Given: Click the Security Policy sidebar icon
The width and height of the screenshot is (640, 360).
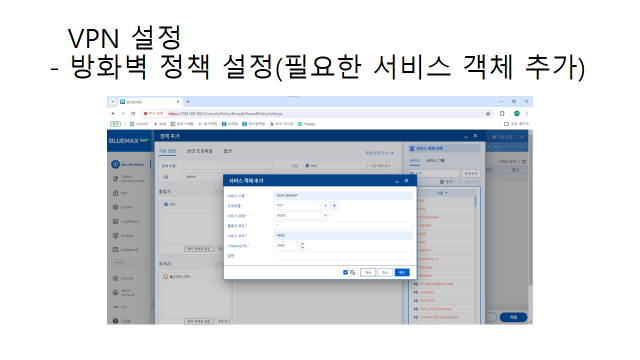Looking at the screenshot, I should (116, 164).
